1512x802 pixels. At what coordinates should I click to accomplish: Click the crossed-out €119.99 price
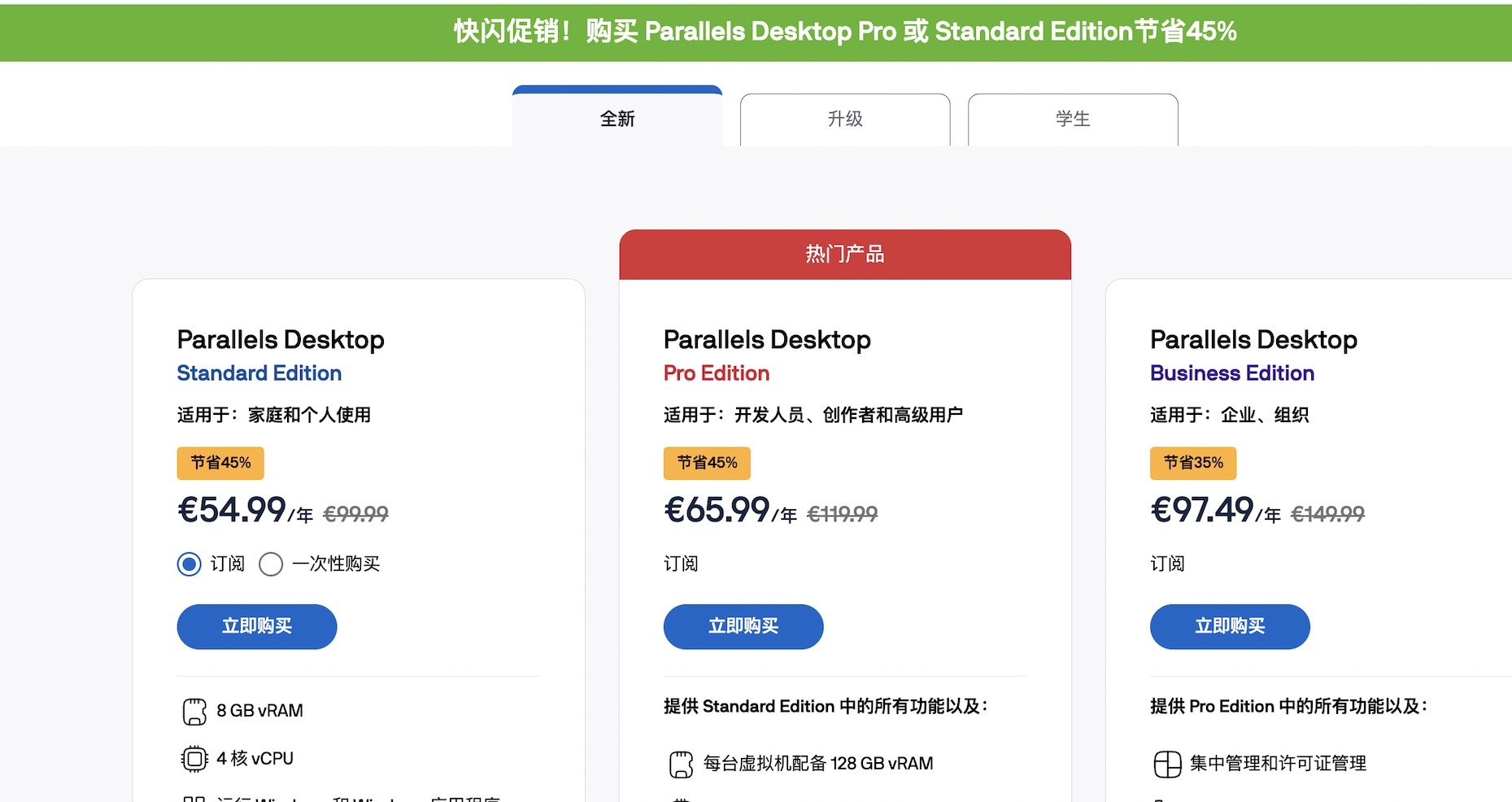click(842, 514)
